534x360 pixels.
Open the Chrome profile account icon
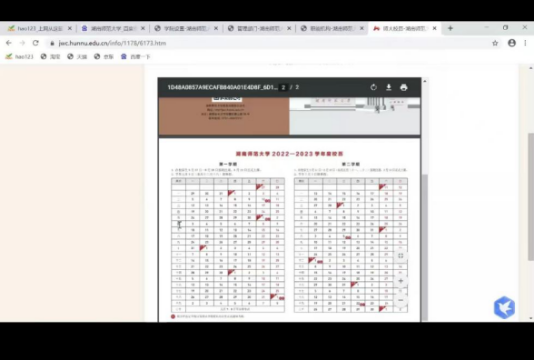click(512, 43)
